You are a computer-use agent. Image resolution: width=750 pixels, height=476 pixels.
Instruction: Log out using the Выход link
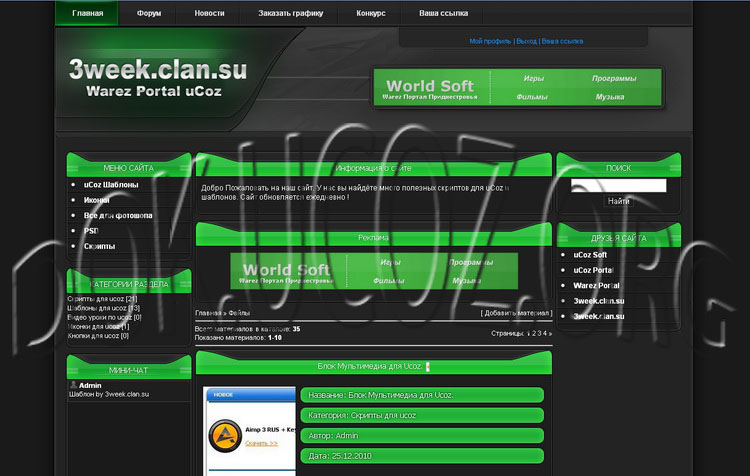pyautogui.click(x=525, y=41)
